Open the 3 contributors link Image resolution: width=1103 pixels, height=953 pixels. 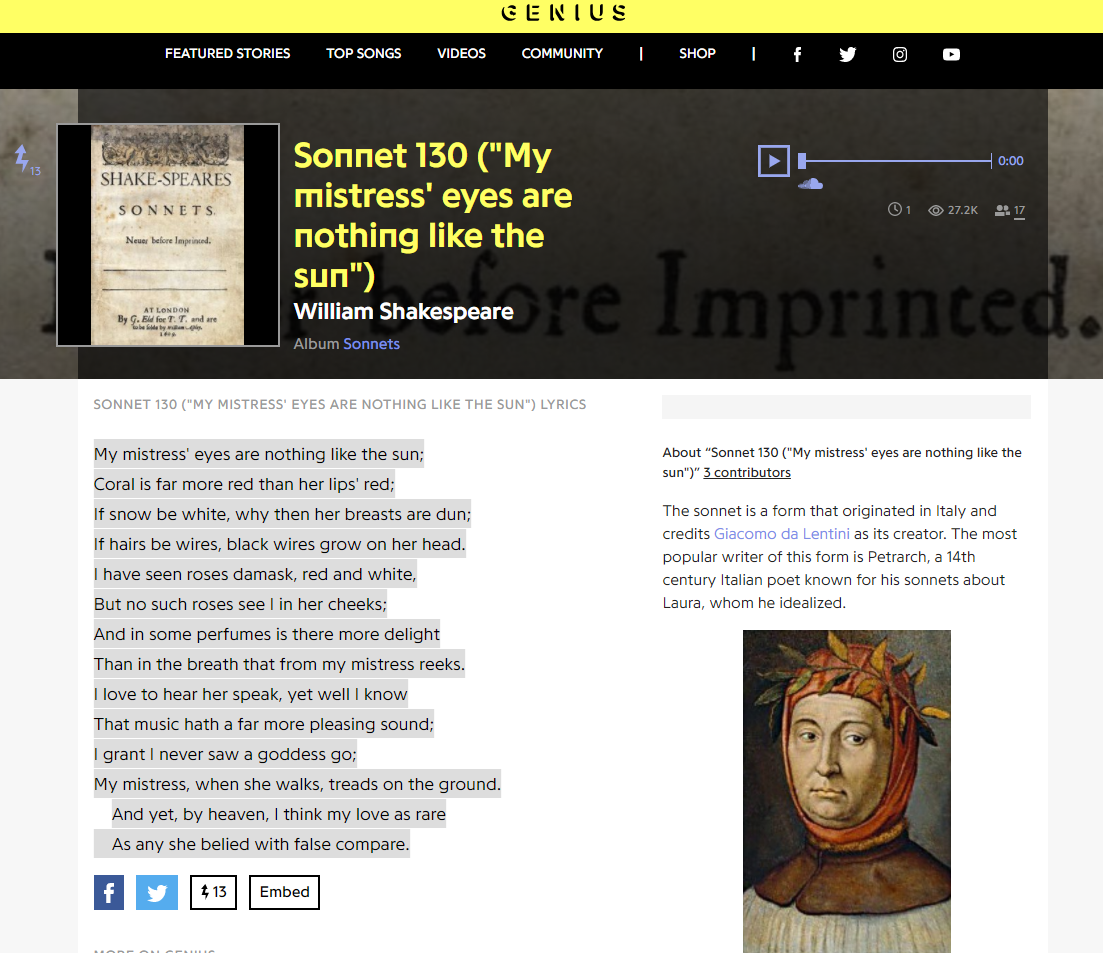click(746, 473)
